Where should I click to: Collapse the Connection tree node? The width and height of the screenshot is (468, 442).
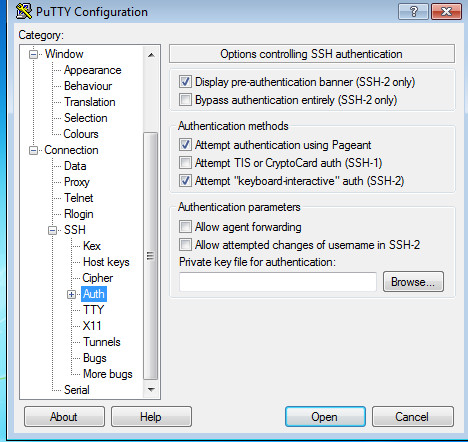pos(33,150)
